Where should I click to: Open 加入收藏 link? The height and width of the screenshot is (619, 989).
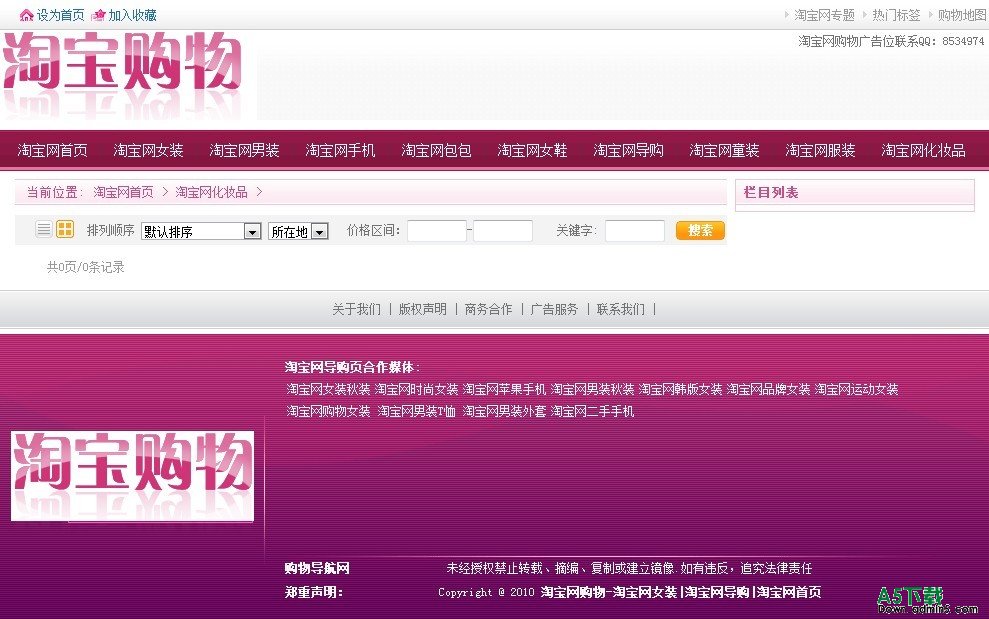[x=132, y=15]
